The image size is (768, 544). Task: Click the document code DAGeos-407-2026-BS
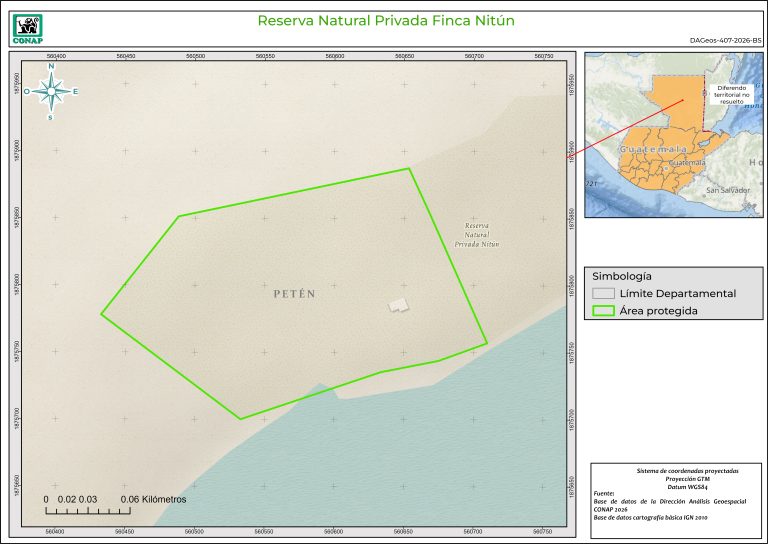(725, 41)
